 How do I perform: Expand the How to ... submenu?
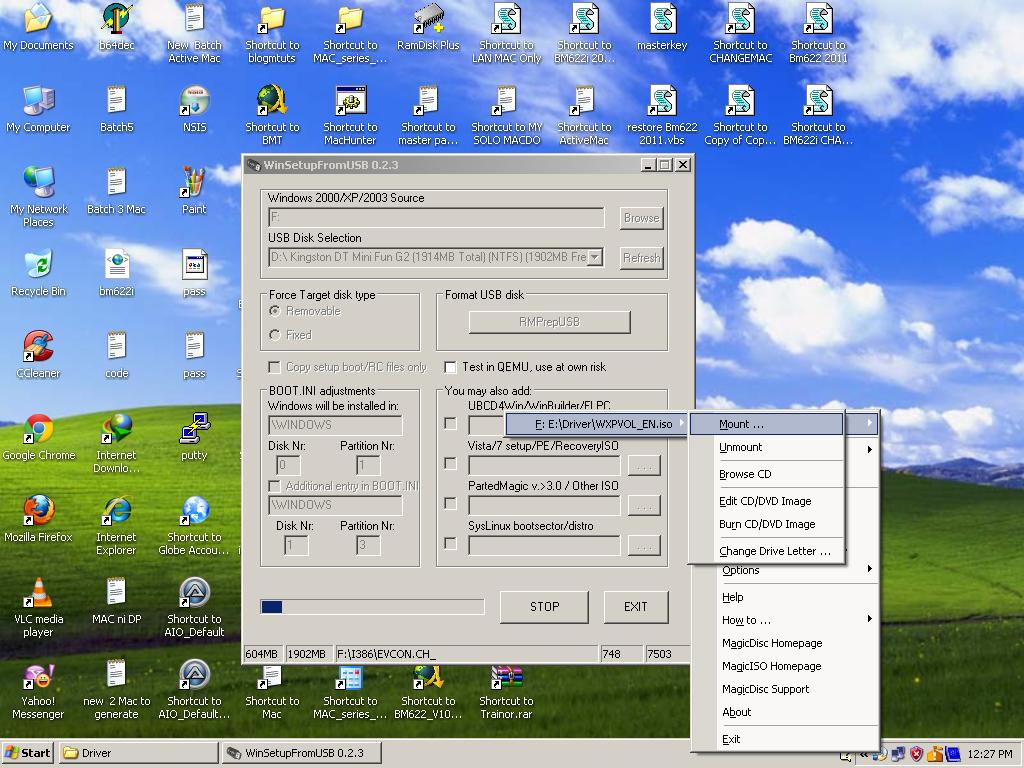(785, 620)
